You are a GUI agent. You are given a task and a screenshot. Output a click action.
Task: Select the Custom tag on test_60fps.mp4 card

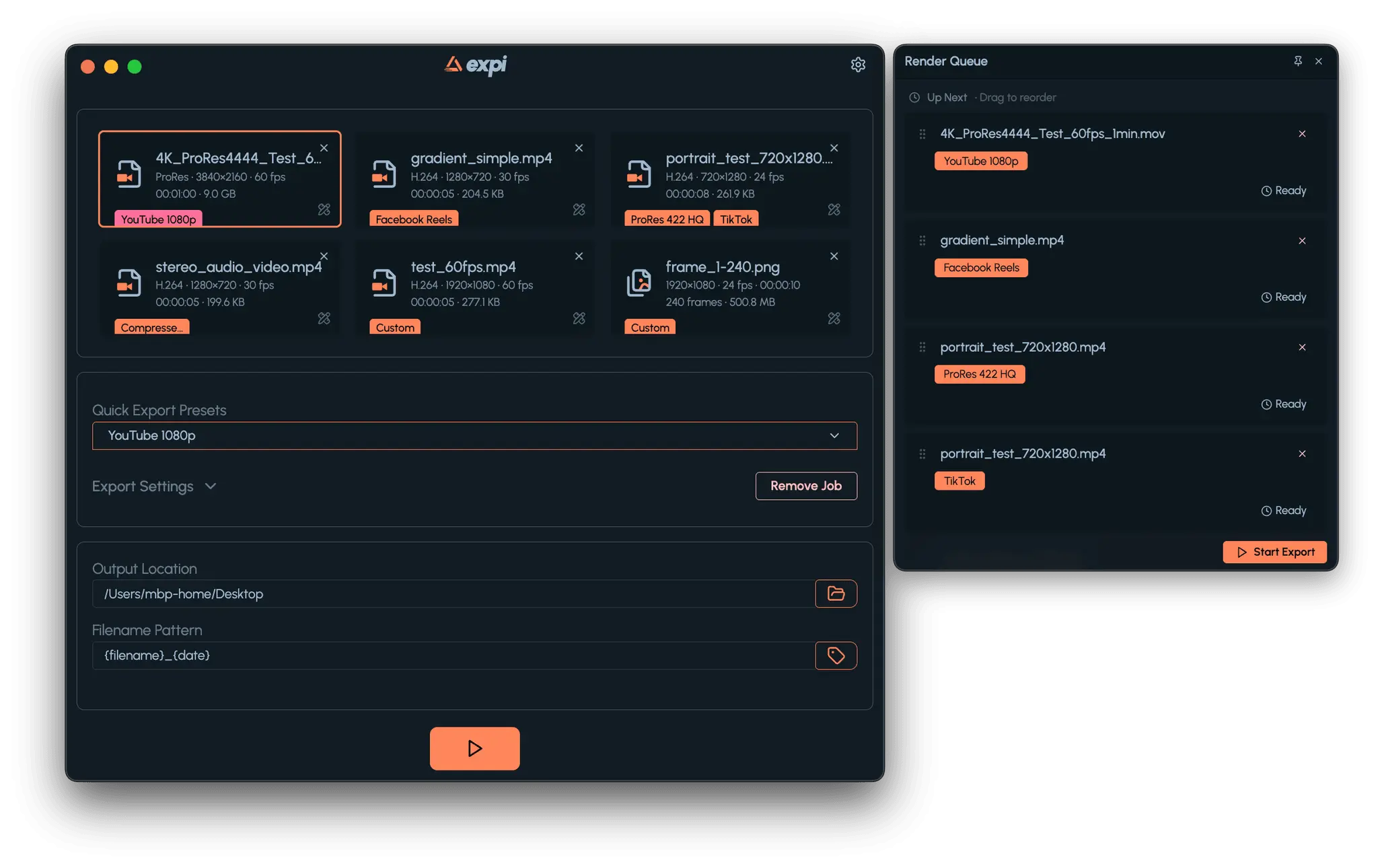click(x=395, y=328)
